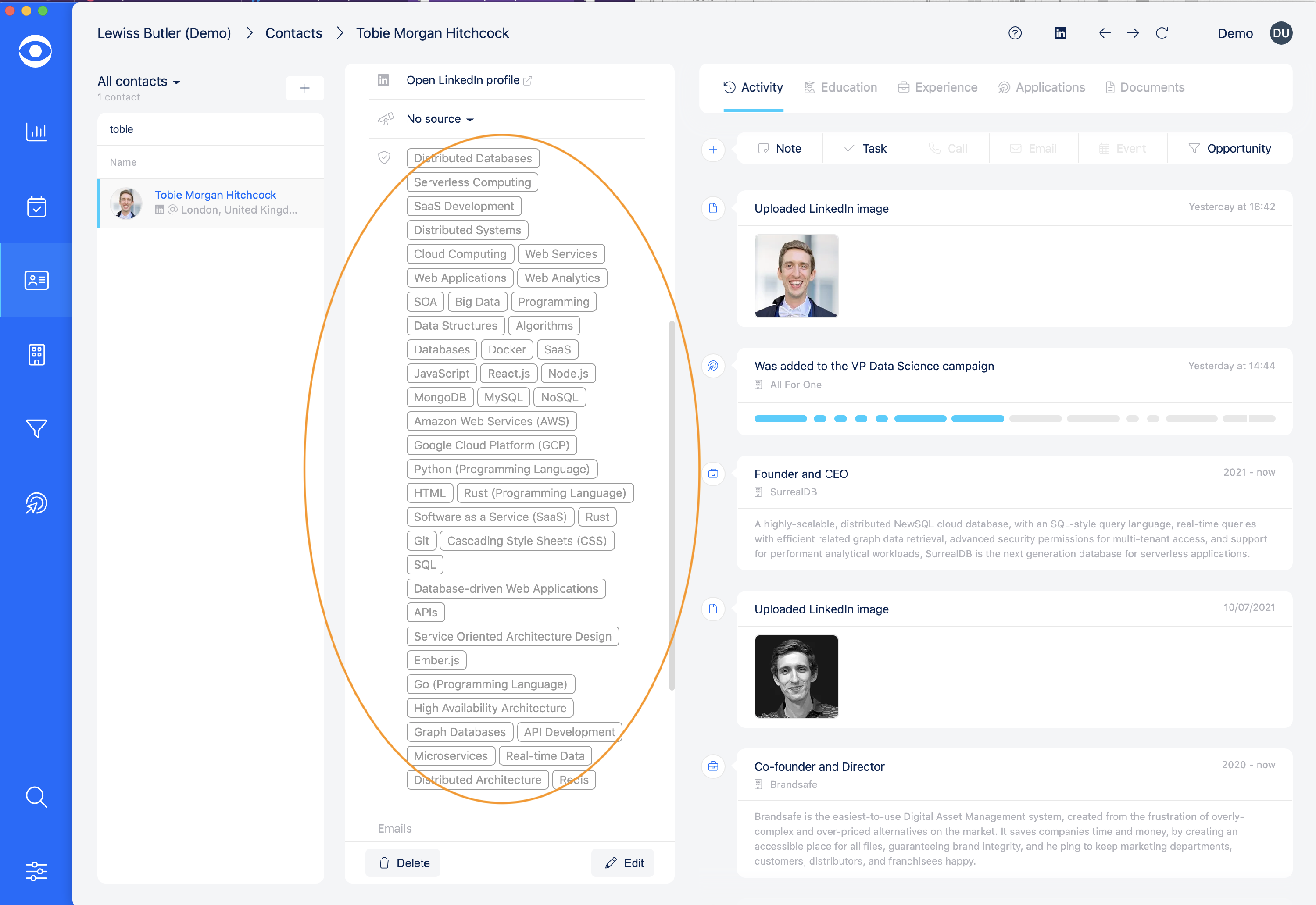Screen dimensions: 1316x905
Task: Open the calendar tasks sidebar icon
Action: tap(36, 207)
